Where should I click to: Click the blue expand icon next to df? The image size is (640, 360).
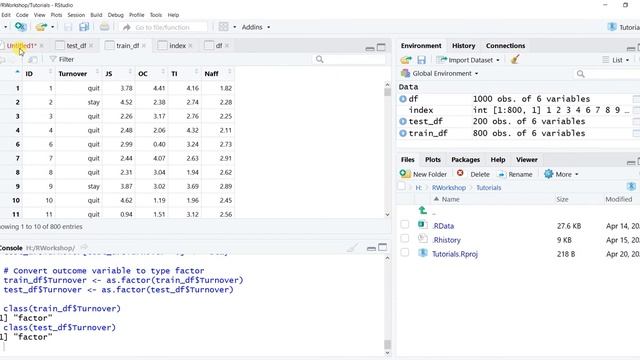(x=403, y=99)
